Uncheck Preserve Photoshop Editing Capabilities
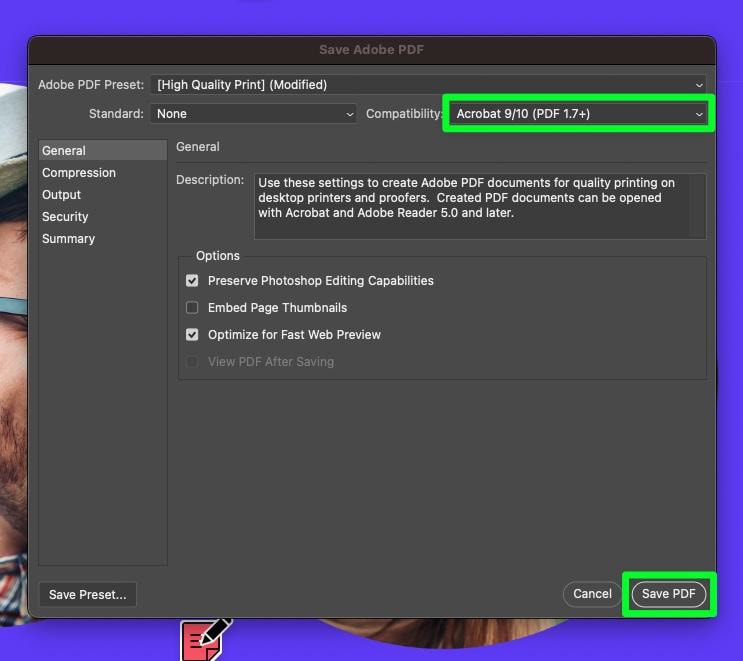 click(x=192, y=281)
